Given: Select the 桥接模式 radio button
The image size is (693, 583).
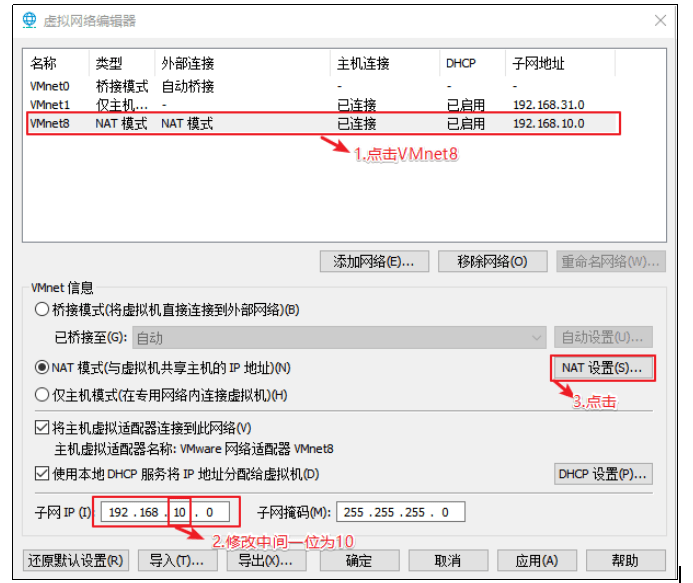Looking at the screenshot, I should click(x=42, y=310).
